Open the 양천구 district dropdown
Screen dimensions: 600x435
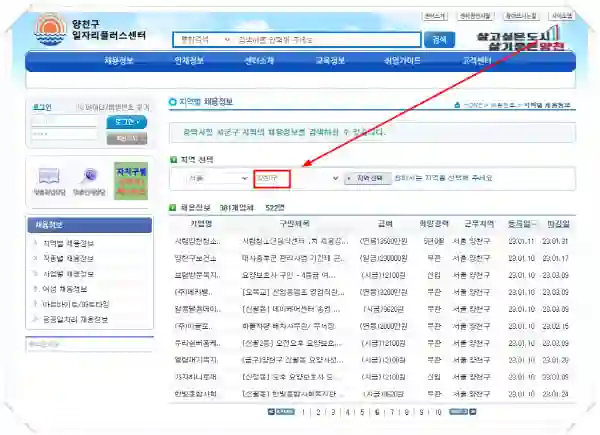click(x=297, y=178)
